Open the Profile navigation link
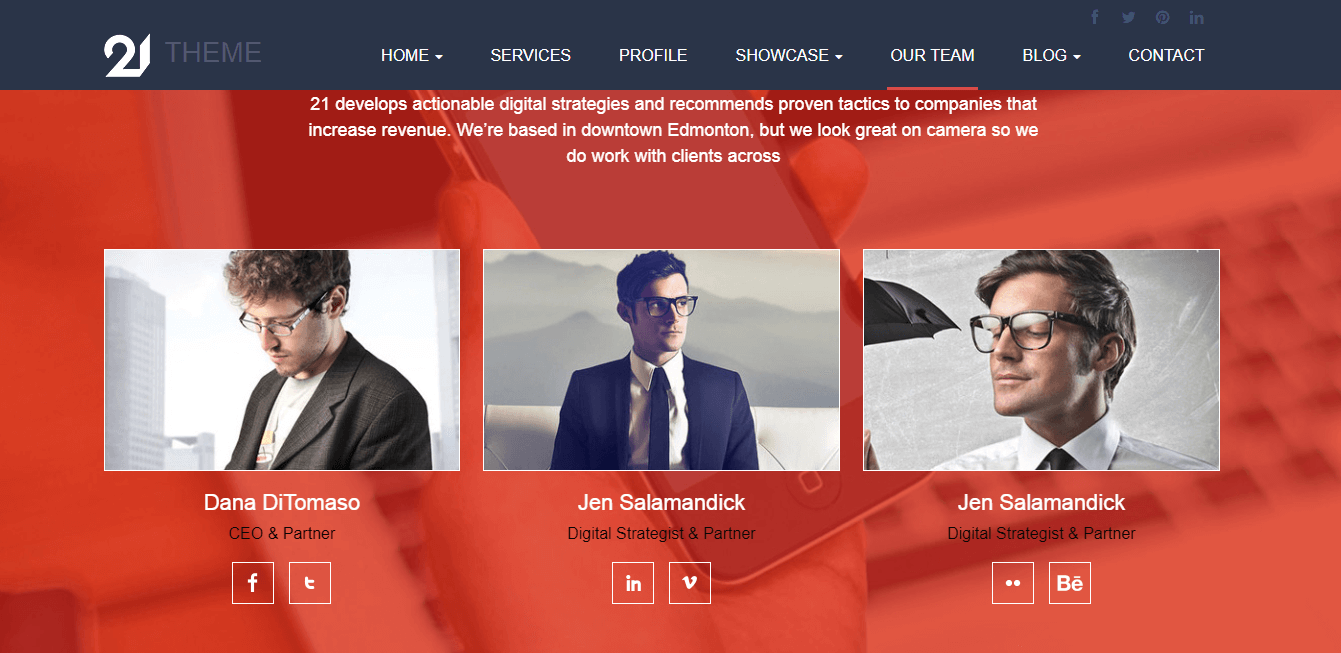 [653, 56]
